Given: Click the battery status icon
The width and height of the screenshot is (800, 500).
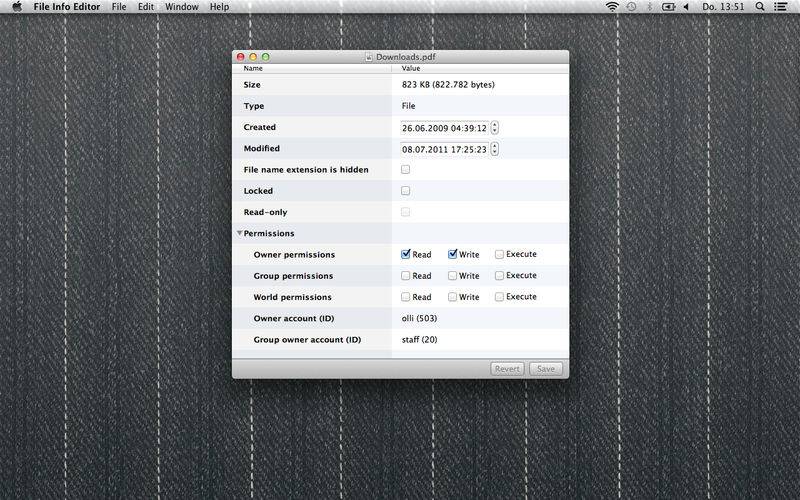Looking at the screenshot, I should pyautogui.click(x=668, y=7).
